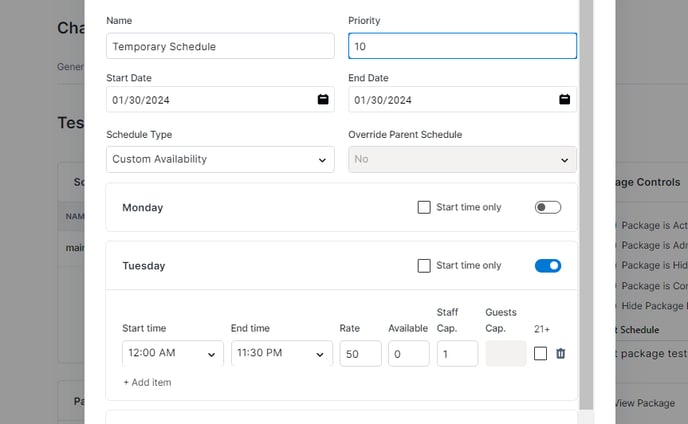
Task: Open the Override Parent Schedule dropdown
Action: click(462, 159)
